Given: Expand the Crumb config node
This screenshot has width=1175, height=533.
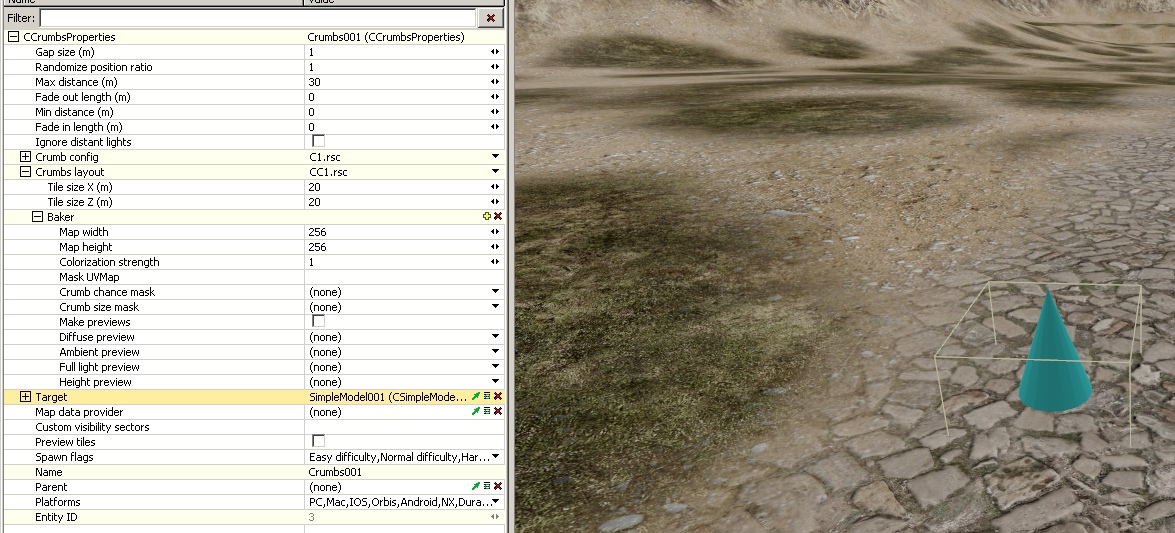Looking at the screenshot, I should click(x=25, y=157).
